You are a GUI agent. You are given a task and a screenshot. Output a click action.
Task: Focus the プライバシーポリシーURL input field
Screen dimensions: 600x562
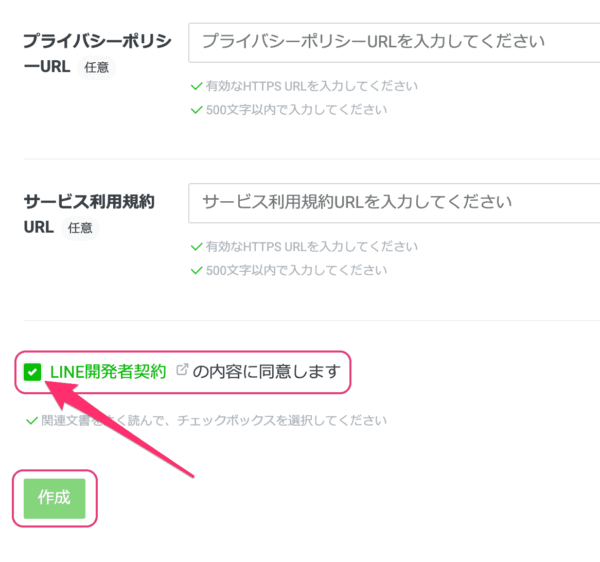pos(394,42)
